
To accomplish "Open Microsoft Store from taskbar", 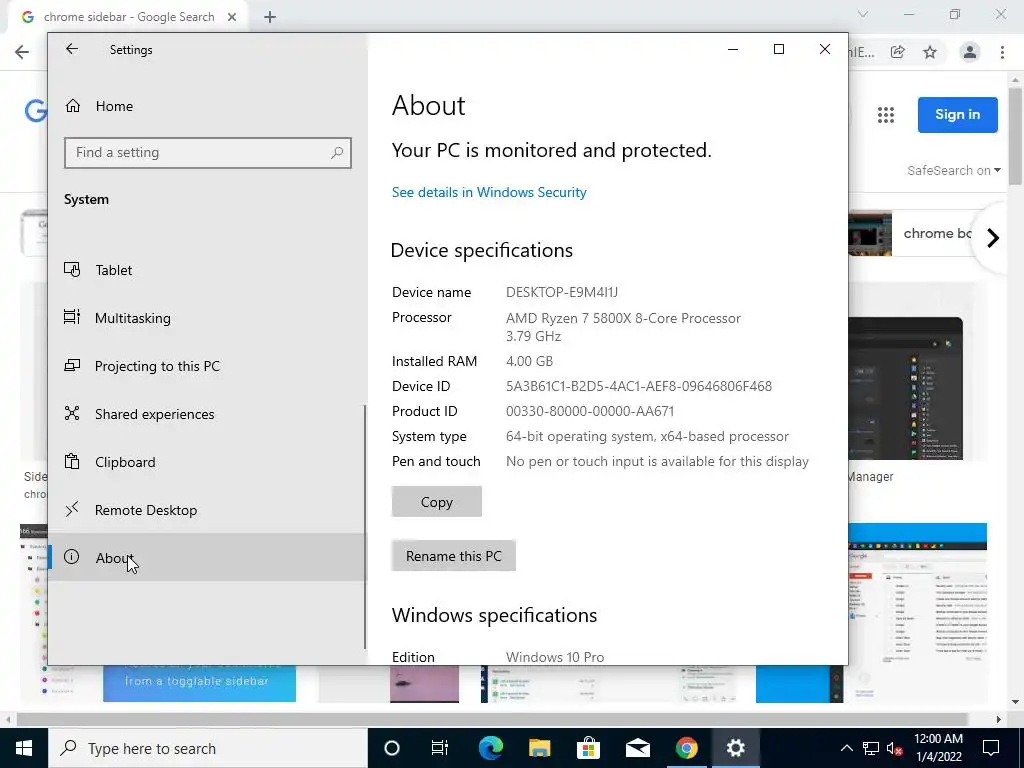I will point(588,748).
